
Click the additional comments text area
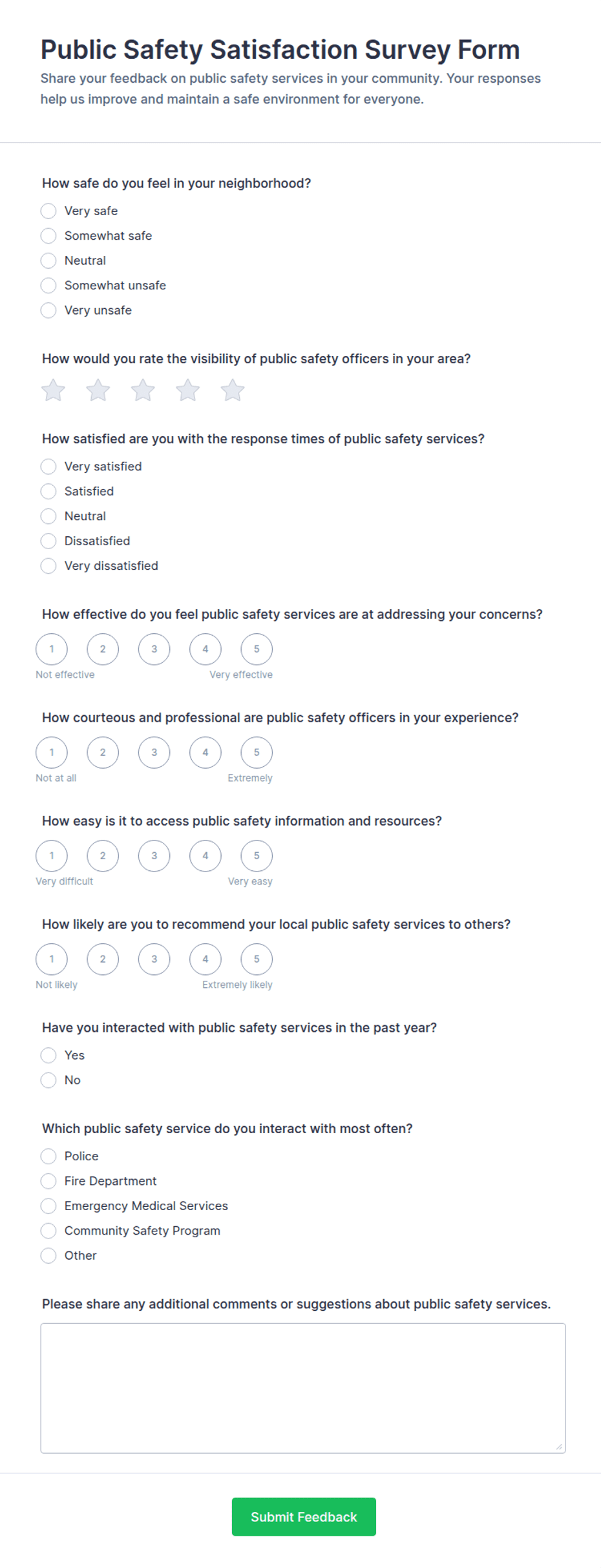[x=303, y=1388]
